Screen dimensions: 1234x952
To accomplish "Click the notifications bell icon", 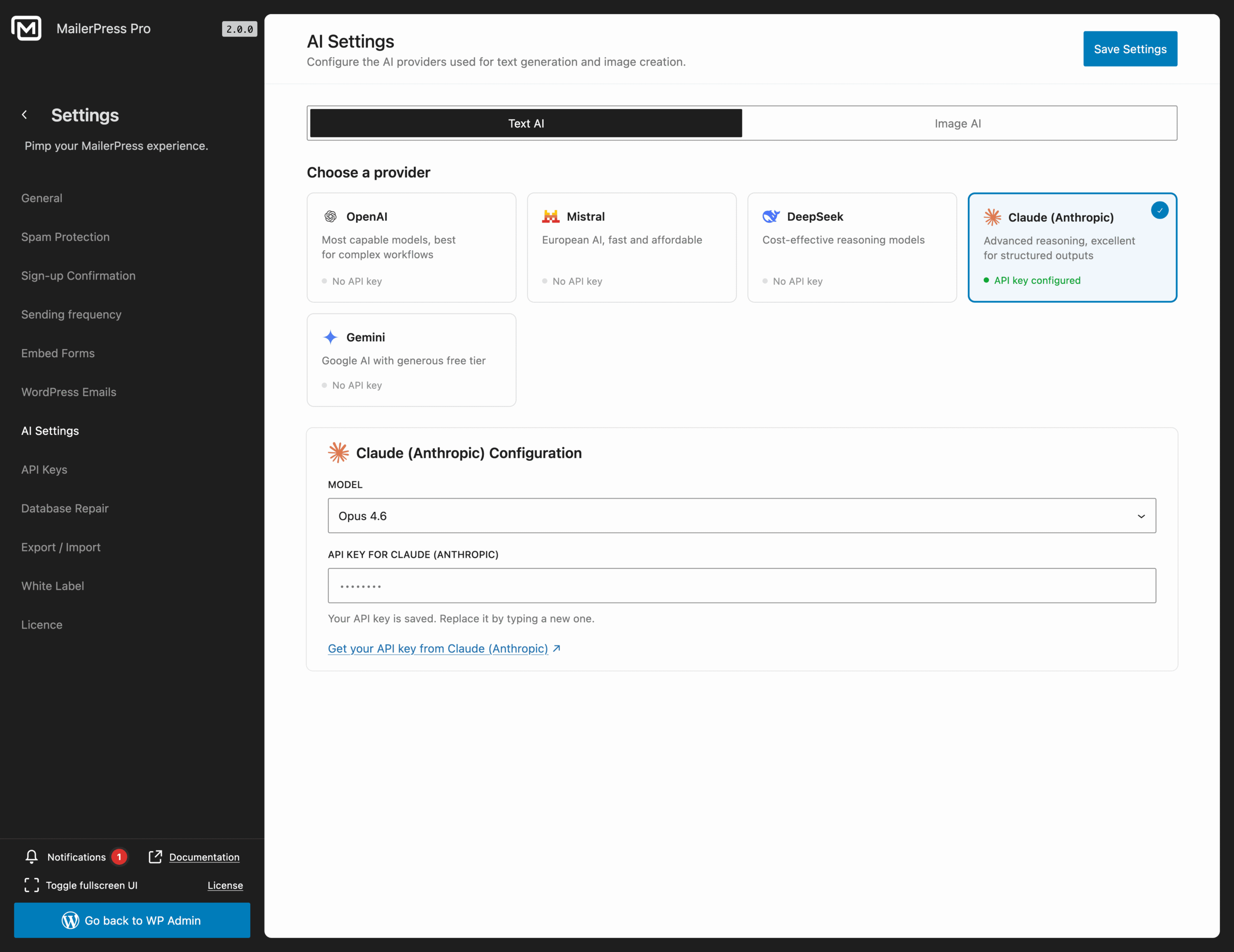I will 32,857.
